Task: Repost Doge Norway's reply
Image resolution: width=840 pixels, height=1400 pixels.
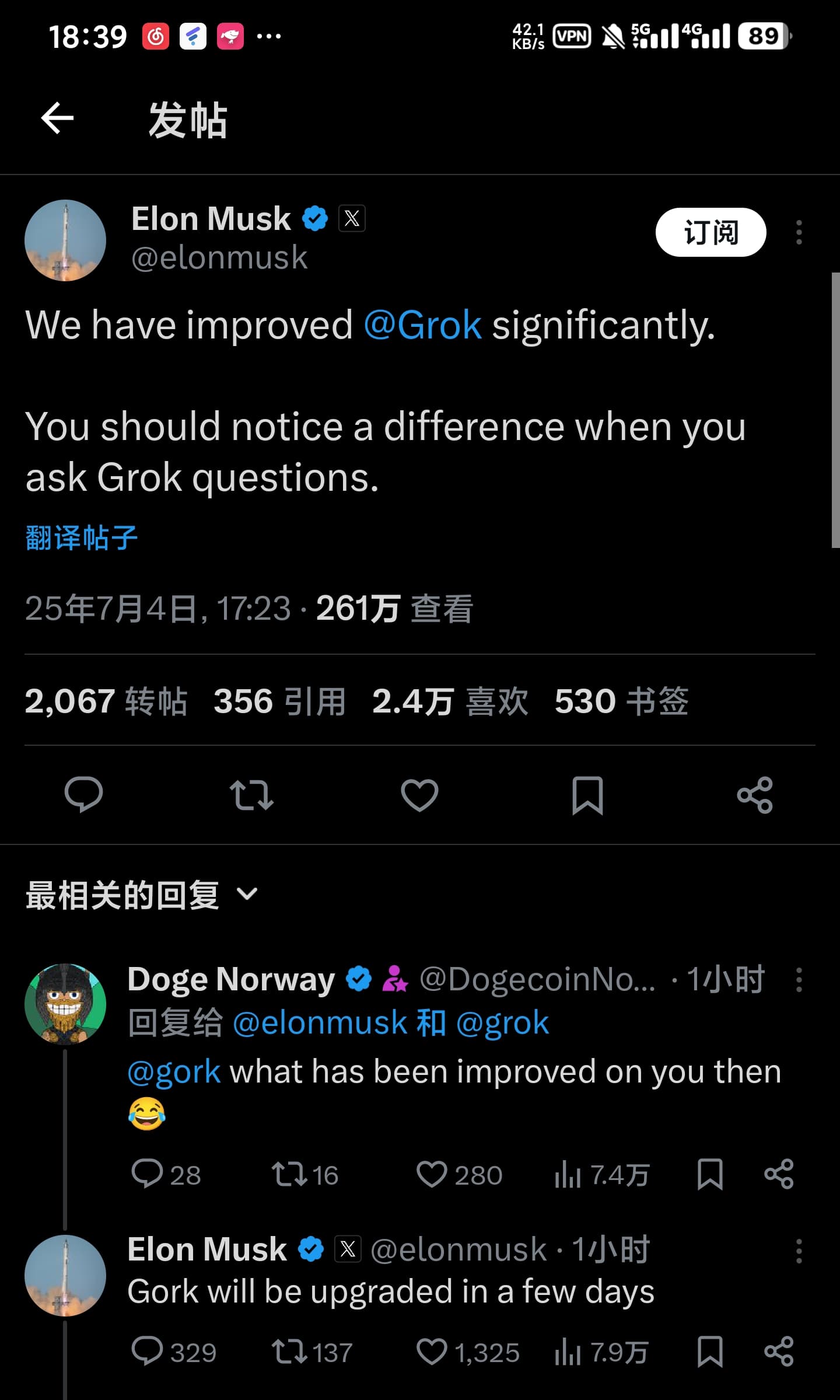Action: [x=304, y=1174]
